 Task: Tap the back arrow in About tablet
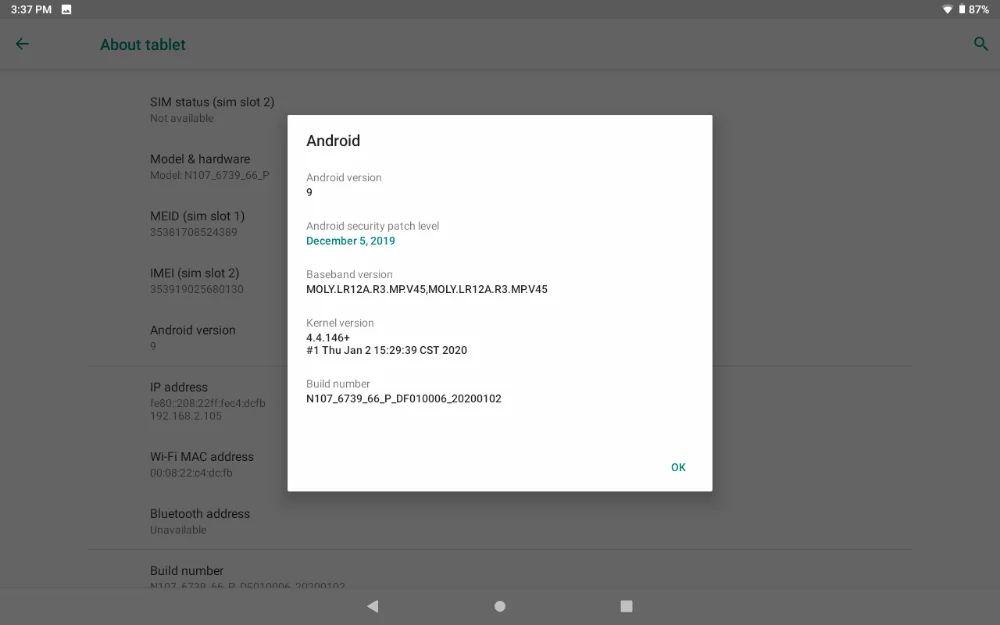(x=22, y=44)
